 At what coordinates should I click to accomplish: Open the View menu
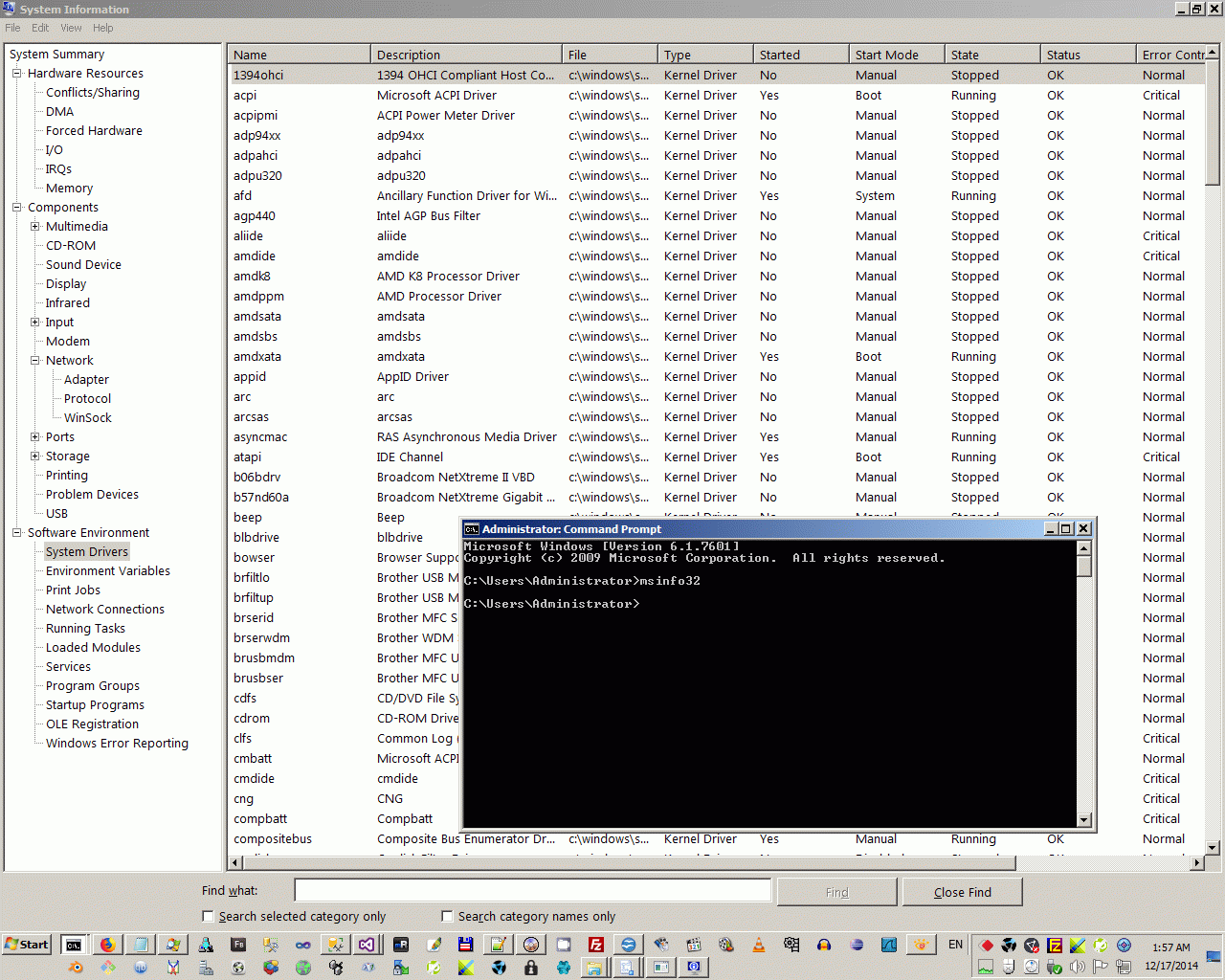pos(72,28)
